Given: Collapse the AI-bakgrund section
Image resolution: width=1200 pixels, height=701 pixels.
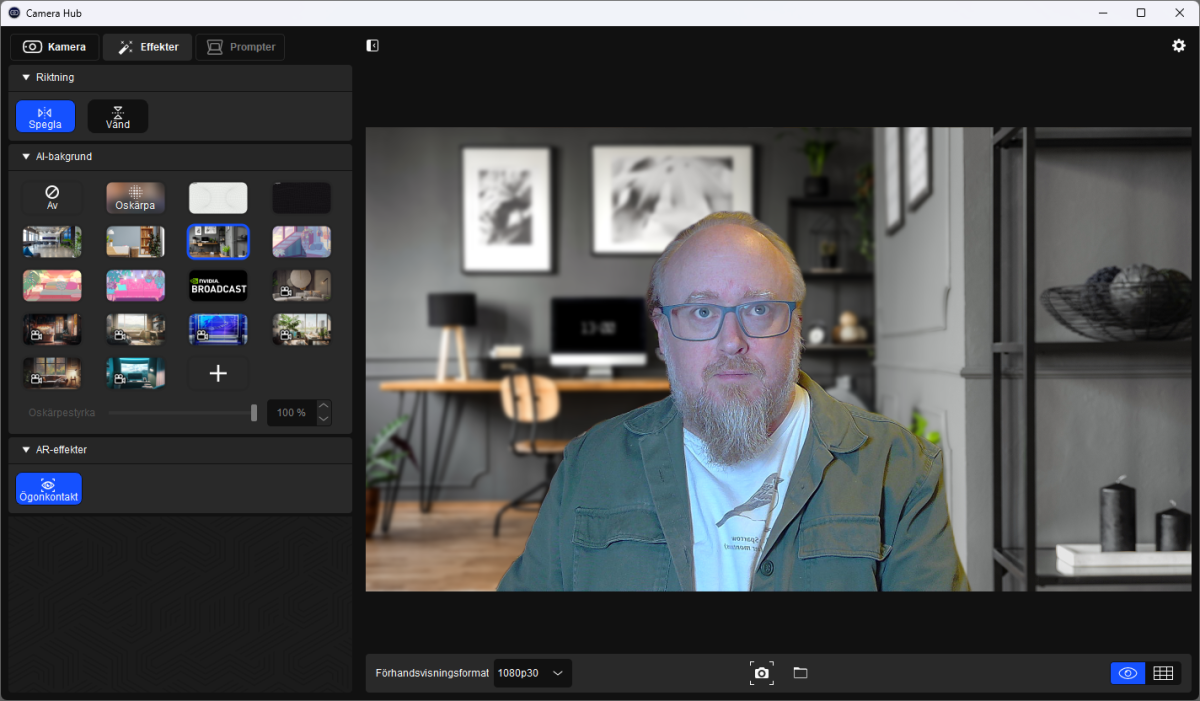Looking at the screenshot, I should pos(25,157).
